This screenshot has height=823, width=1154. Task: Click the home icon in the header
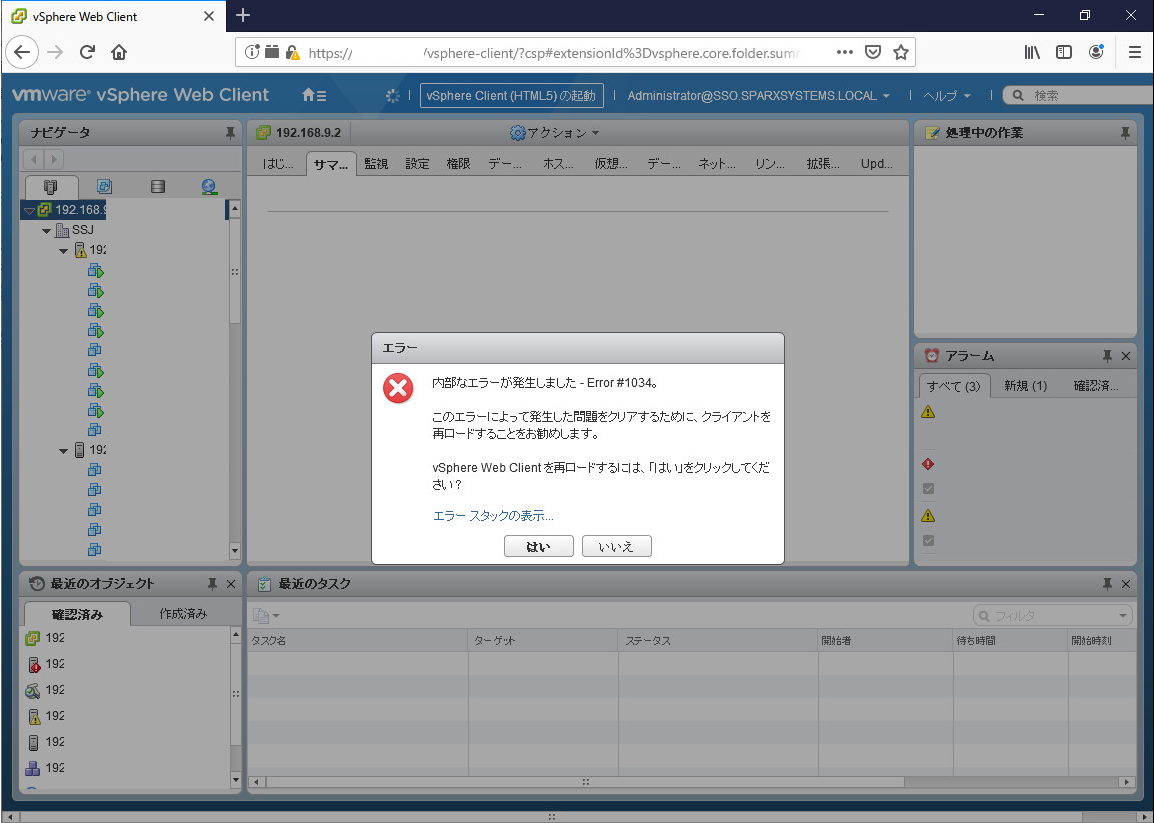click(x=306, y=95)
